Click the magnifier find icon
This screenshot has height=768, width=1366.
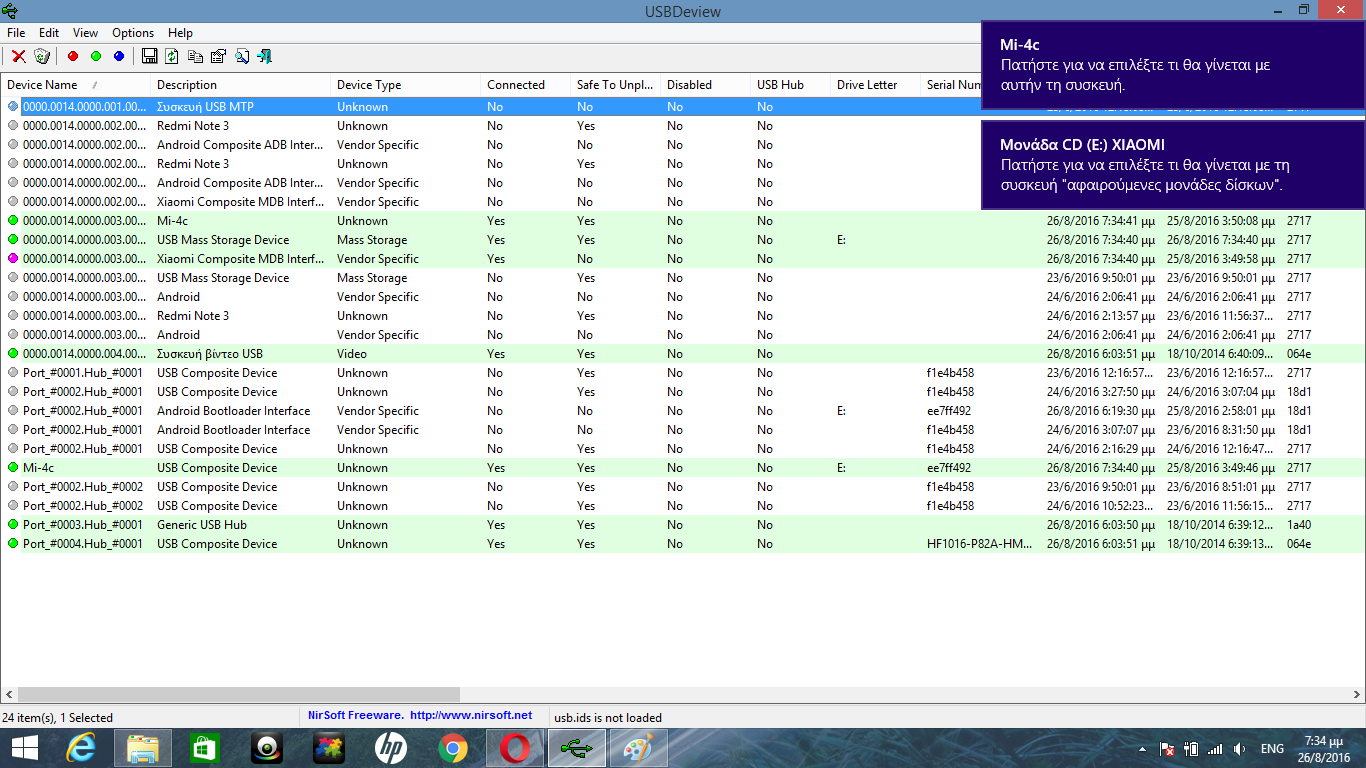pos(241,56)
